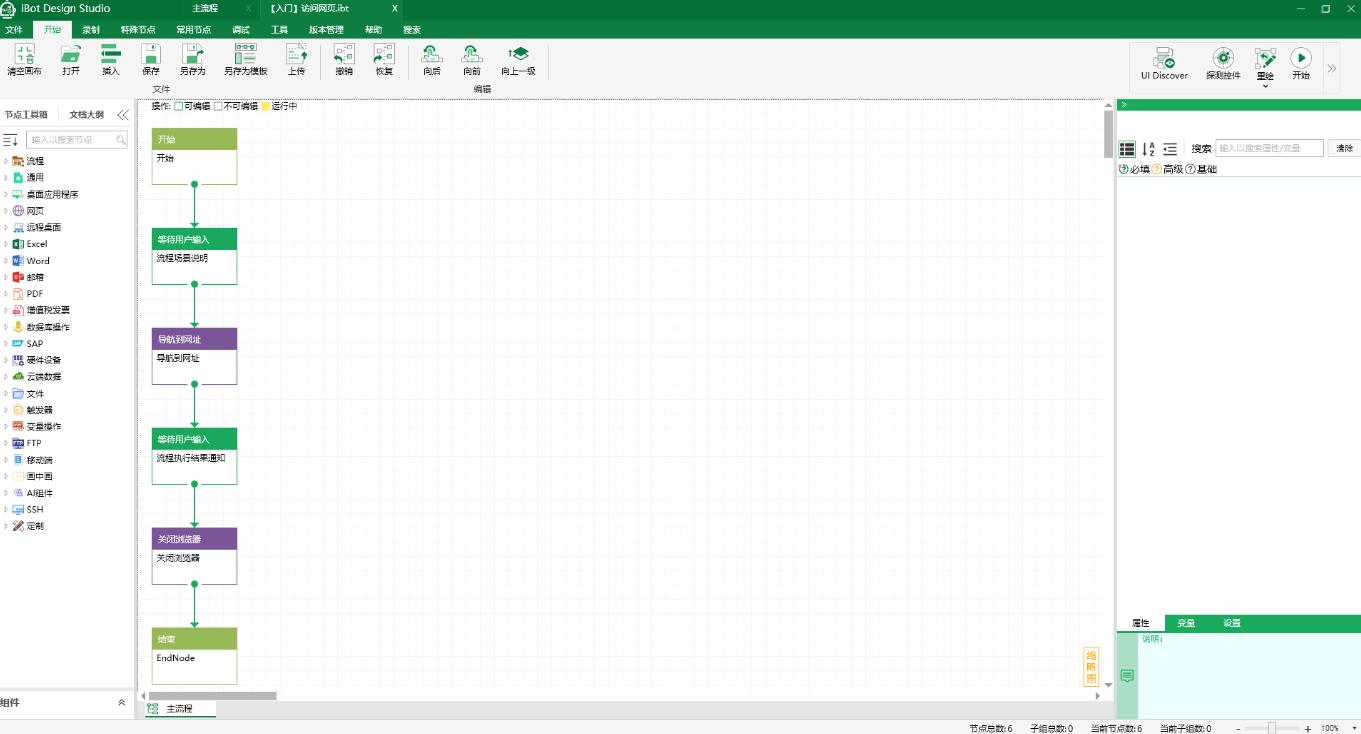This screenshot has height=734, width=1361.
Task: Toggle the categorized grid view in properties
Action: (x=1127, y=149)
